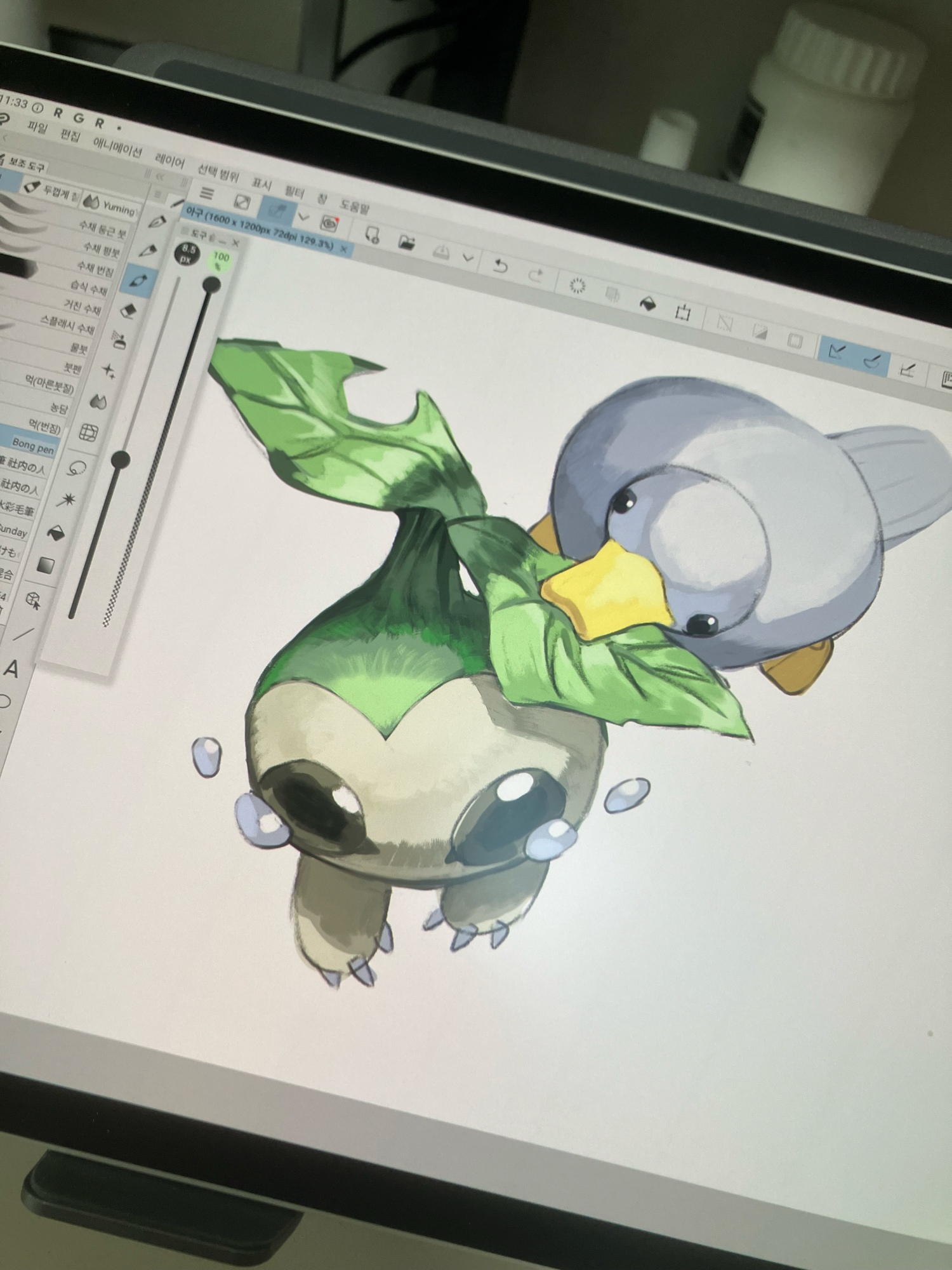The width and height of the screenshot is (952, 1270).
Task: Collapse the palette dock with double-chevron arrows
Action: click(x=160, y=177)
